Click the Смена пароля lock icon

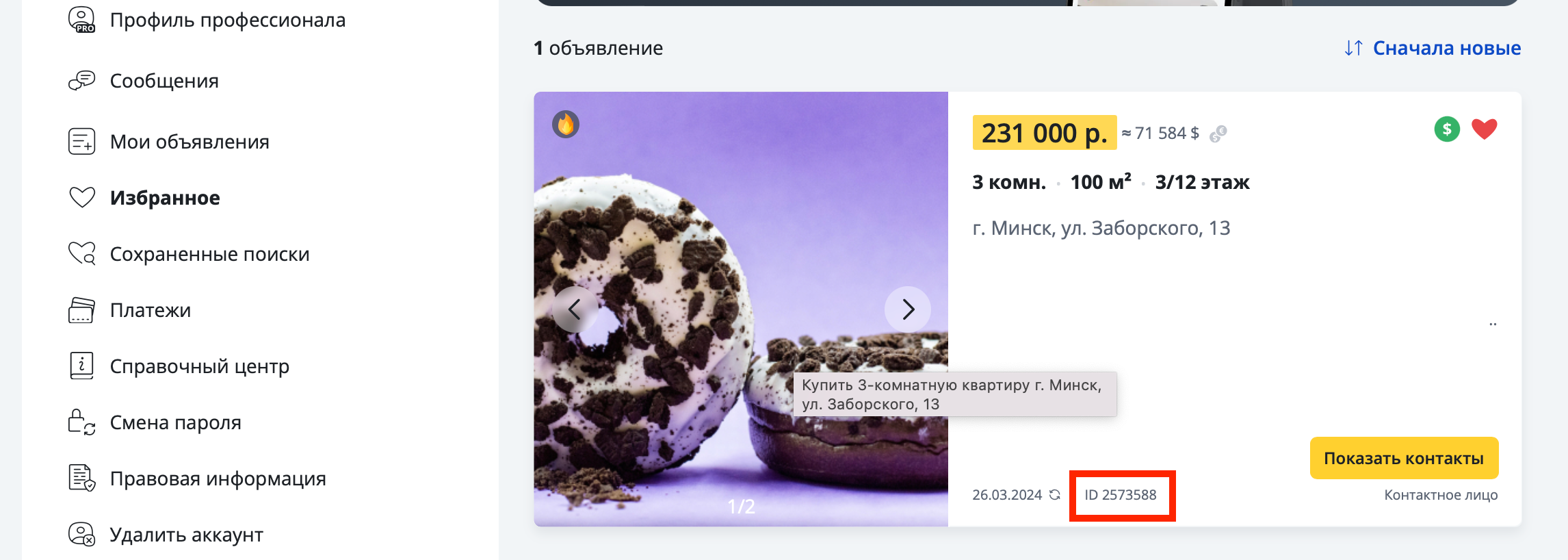(x=82, y=422)
